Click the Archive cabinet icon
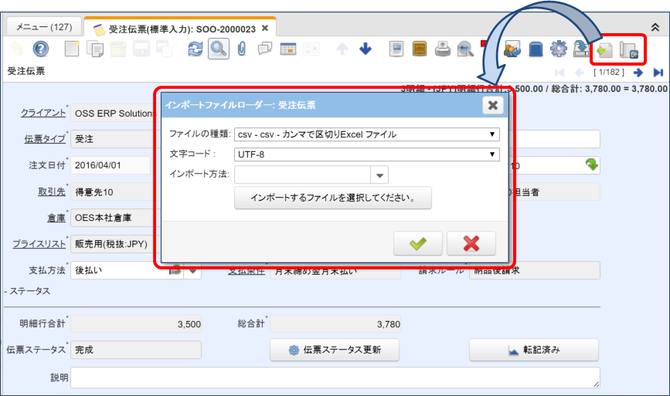 tap(419, 49)
